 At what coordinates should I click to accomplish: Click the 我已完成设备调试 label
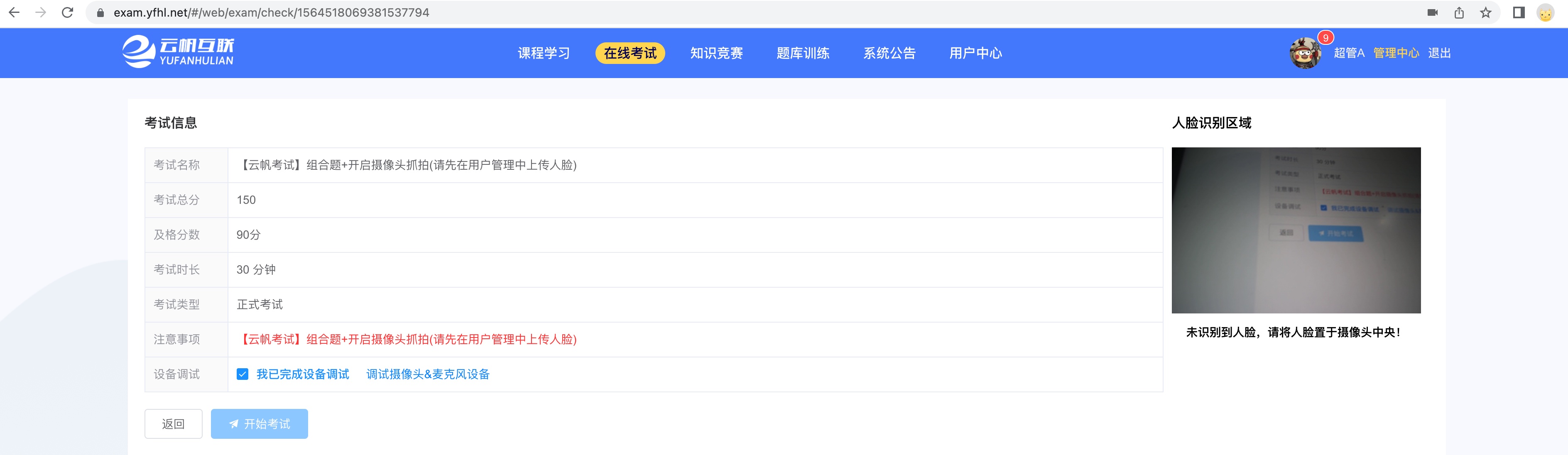click(x=303, y=374)
